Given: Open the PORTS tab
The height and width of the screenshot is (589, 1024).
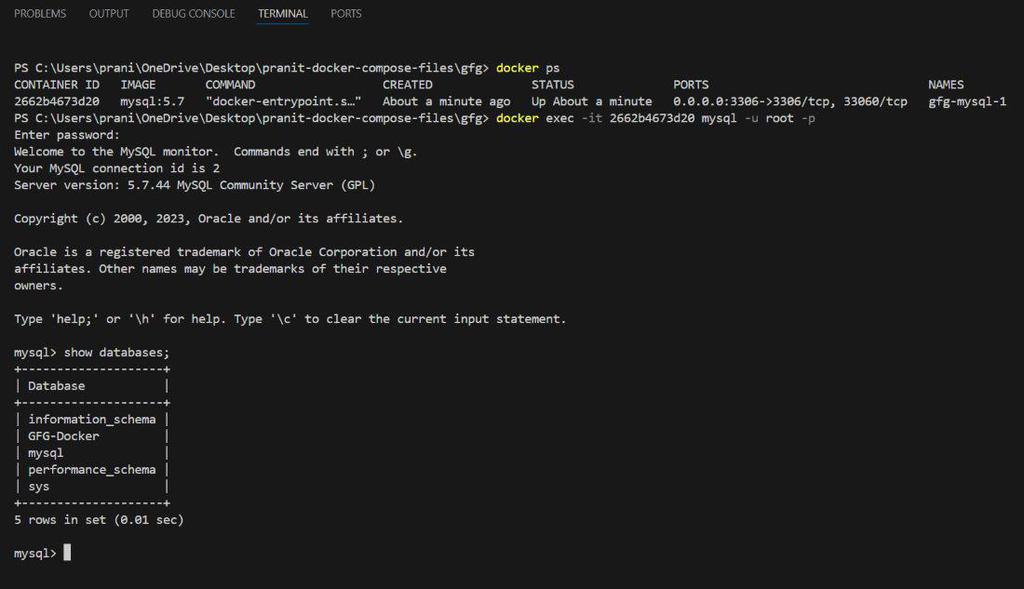Looking at the screenshot, I should (346, 14).
